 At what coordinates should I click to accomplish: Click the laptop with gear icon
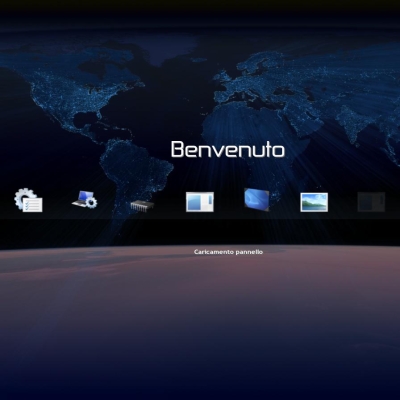[85, 199]
